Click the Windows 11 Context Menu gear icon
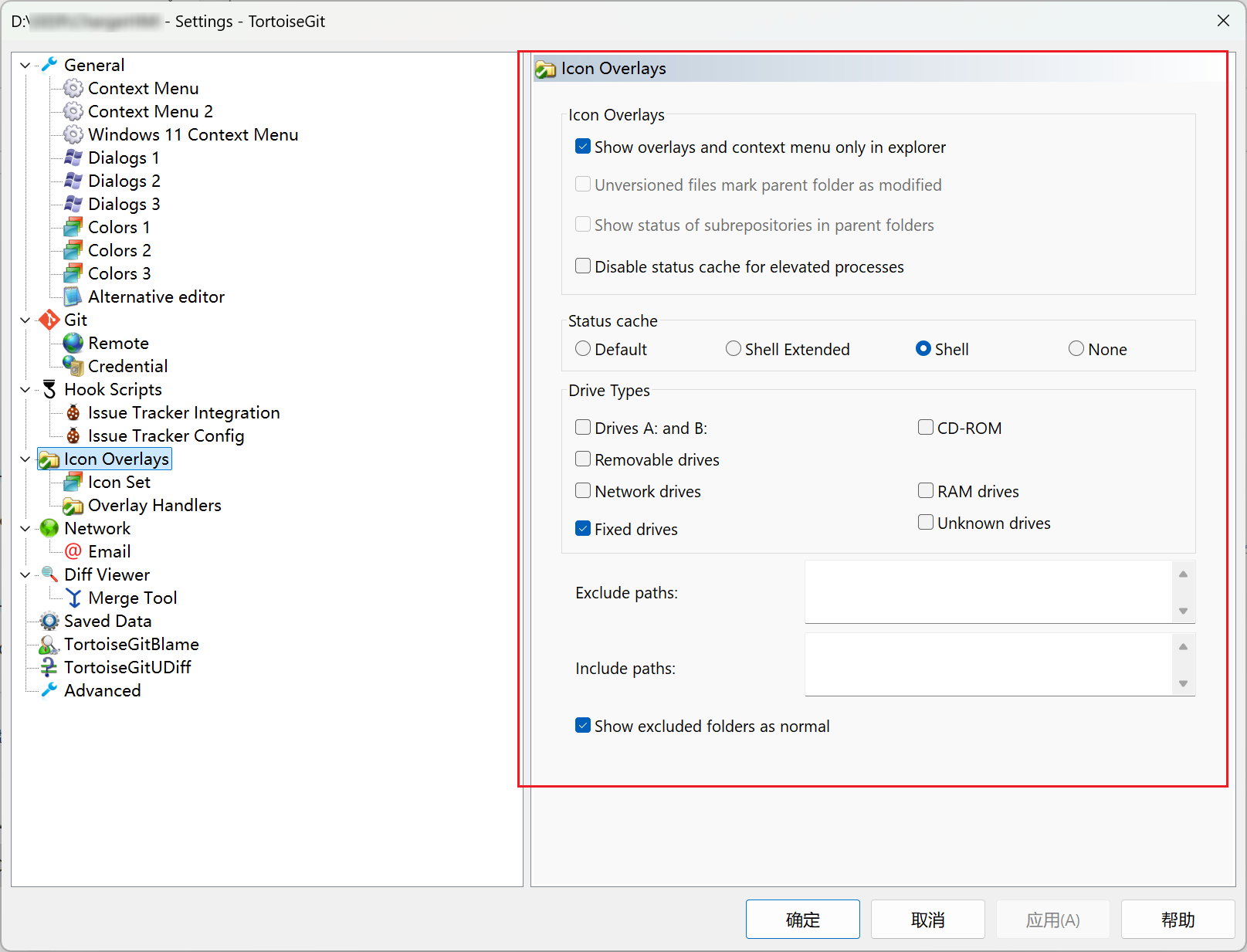 [73, 134]
